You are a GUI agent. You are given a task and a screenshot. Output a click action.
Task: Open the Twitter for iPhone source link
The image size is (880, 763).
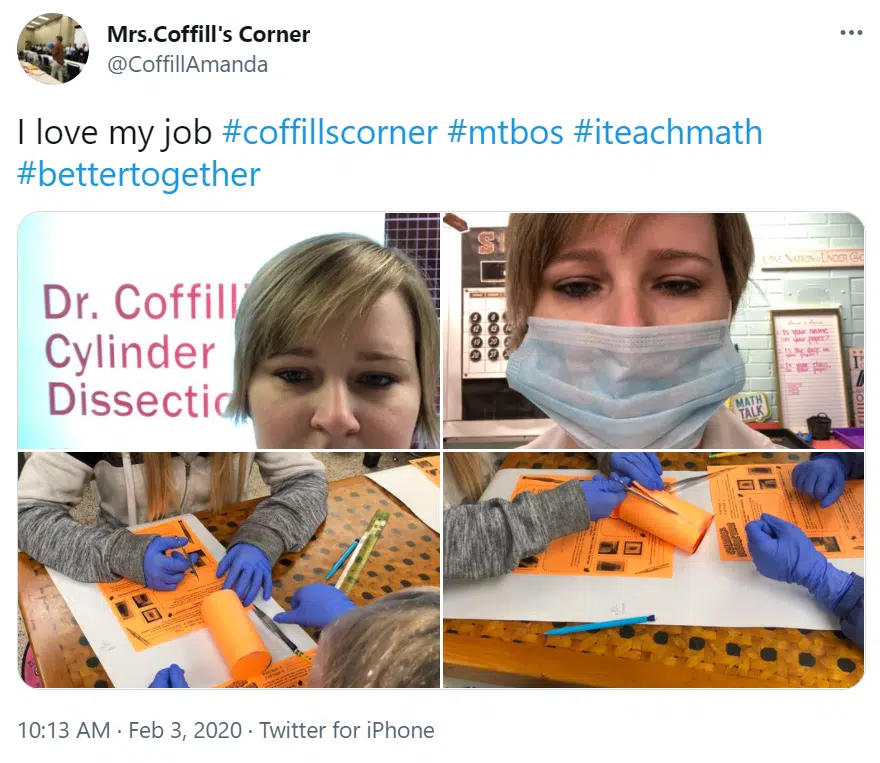click(347, 730)
